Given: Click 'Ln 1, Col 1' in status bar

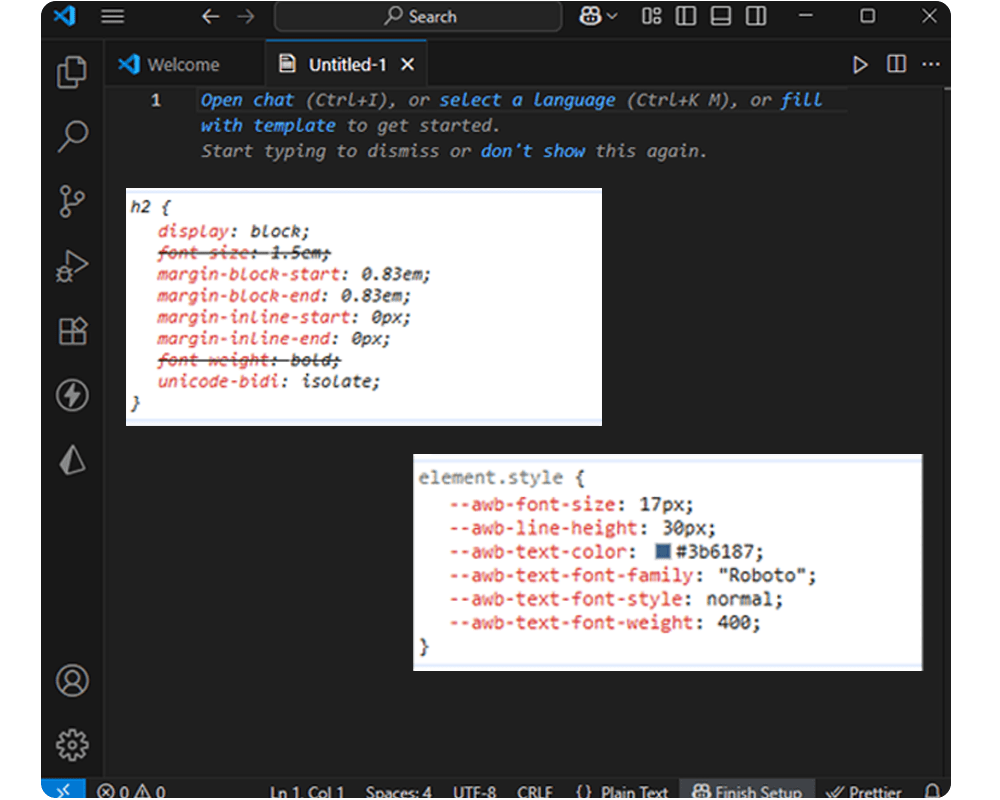Looking at the screenshot, I should coord(307,792).
